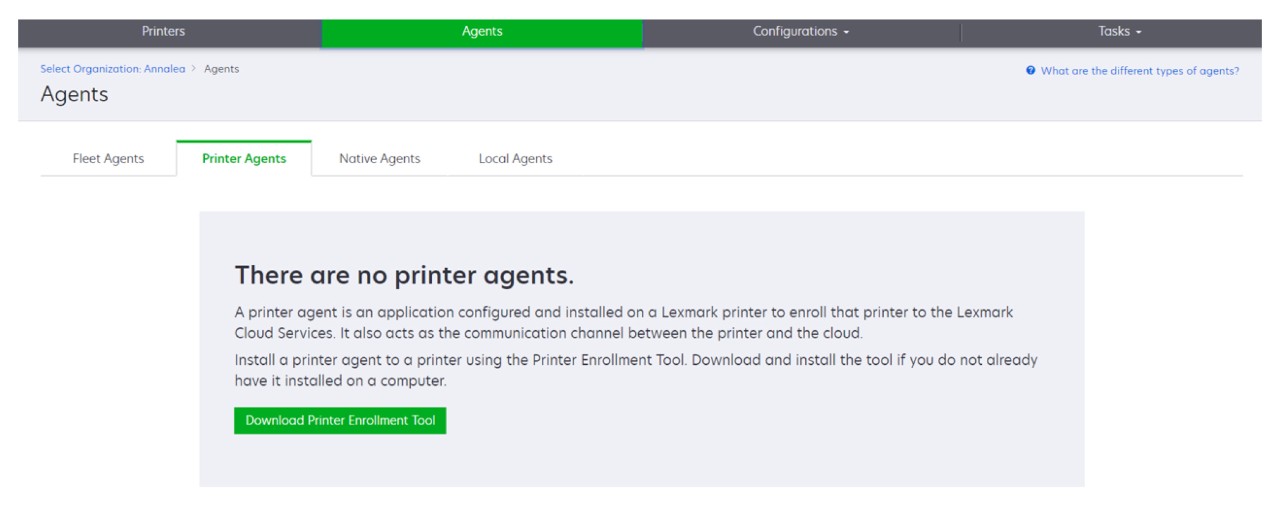Viewport: 1280px width, 528px height.
Task: Open the Native Agents tab
Action: (379, 158)
